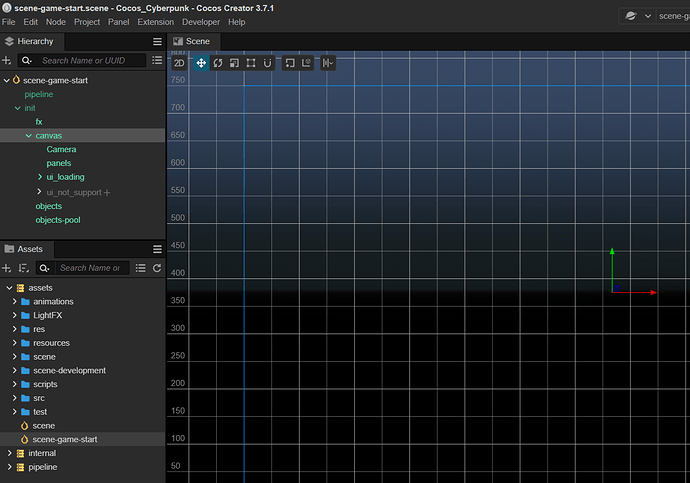Activate the snap magnet tool
The height and width of the screenshot is (483, 690).
coord(267,63)
